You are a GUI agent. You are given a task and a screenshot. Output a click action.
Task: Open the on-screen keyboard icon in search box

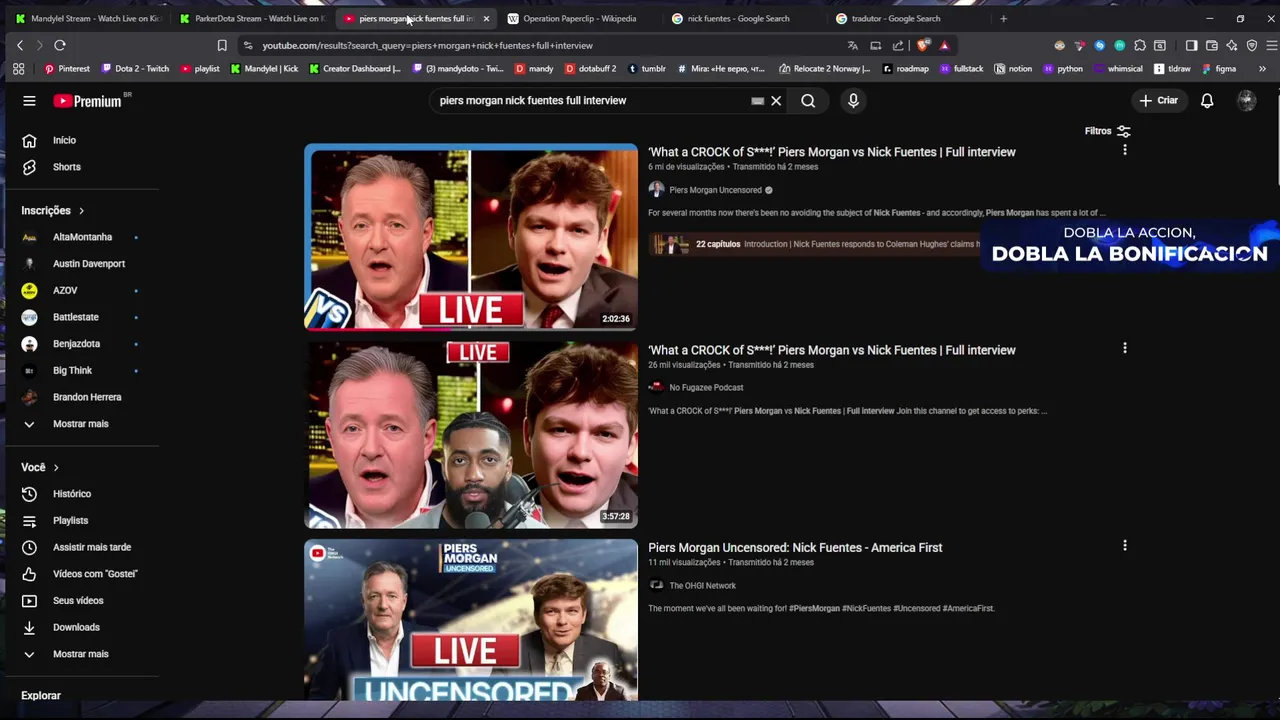tap(758, 101)
